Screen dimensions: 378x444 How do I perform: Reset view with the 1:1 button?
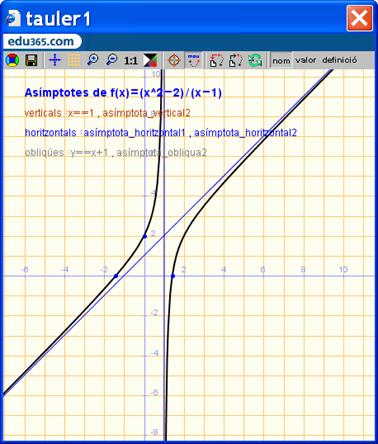coord(130,61)
